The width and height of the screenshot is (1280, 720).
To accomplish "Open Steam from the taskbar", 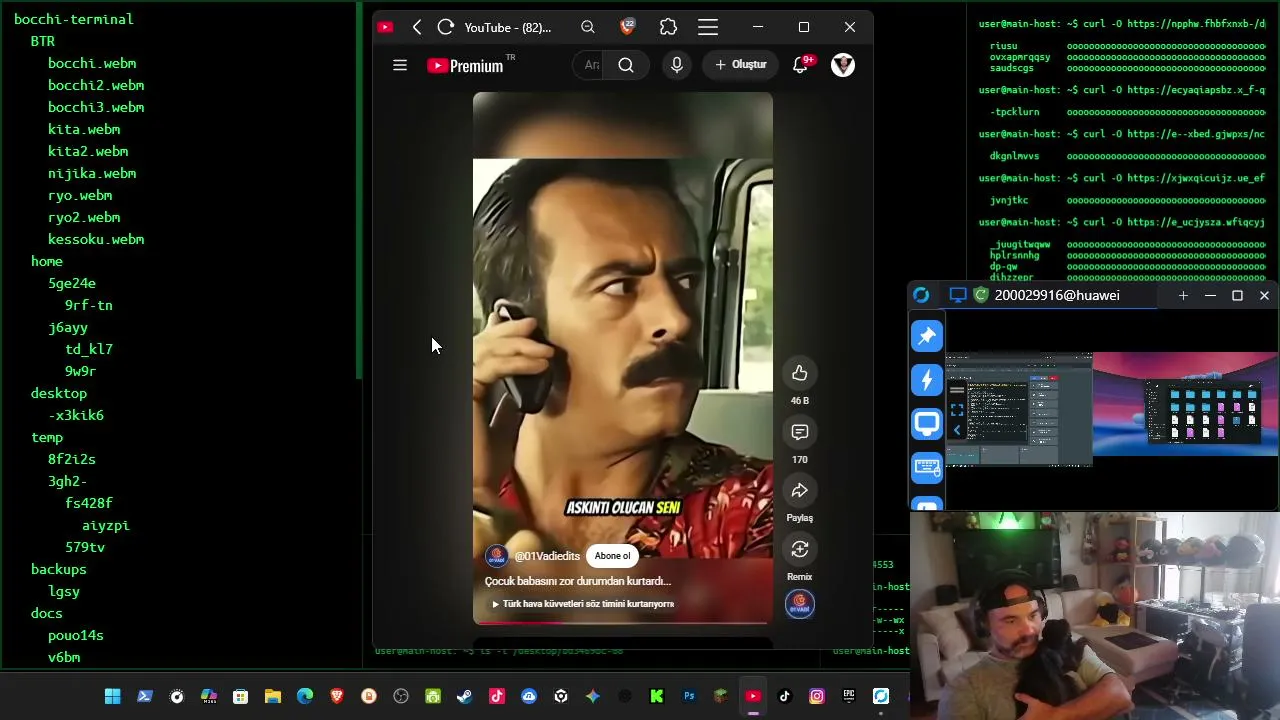I will (x=465, y=696).
